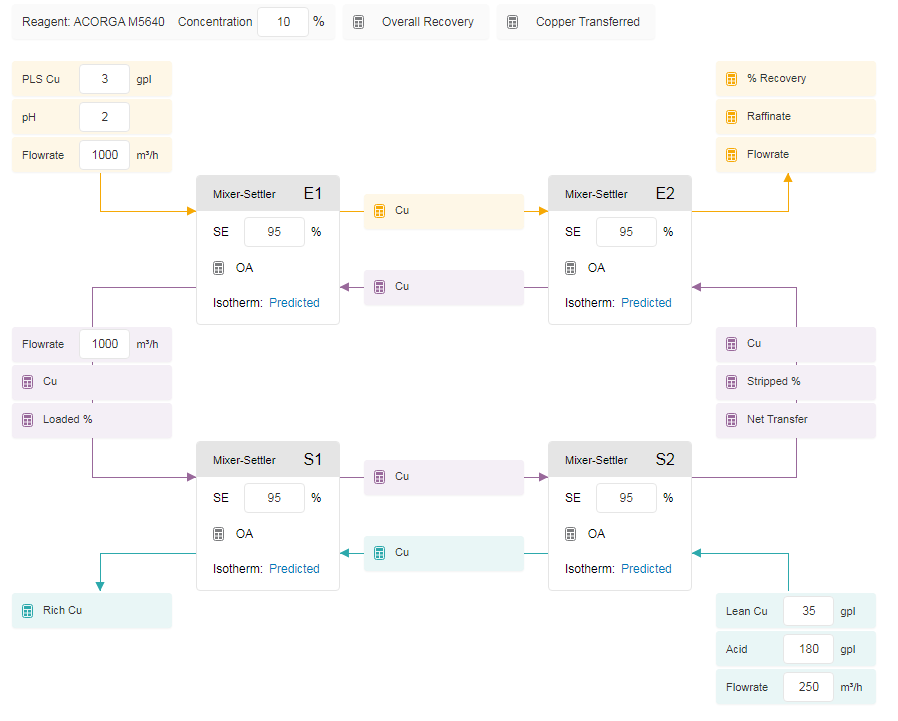
Task: Click the Stripped % calculator icon
Action: point(731,382)
